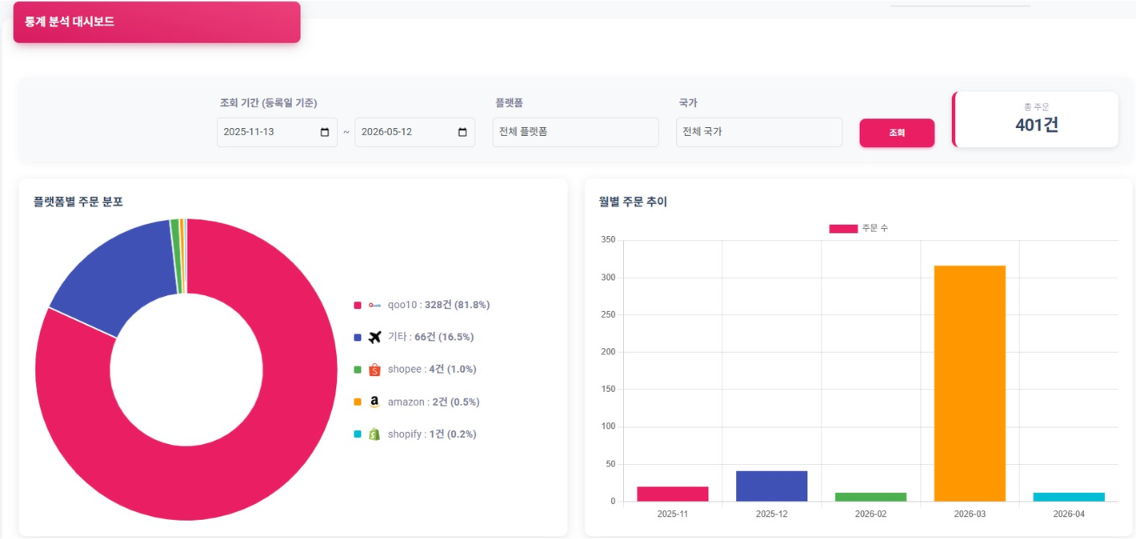Click the green 2026-02 bar
The height and width of the screenshot is (539, 1137).
(871, 497)
